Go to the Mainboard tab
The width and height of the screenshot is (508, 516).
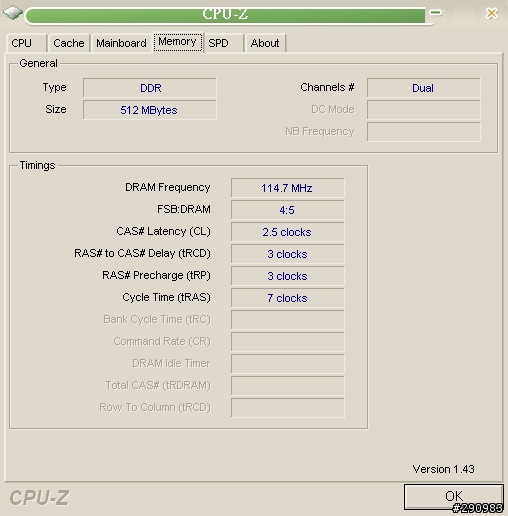121,43
